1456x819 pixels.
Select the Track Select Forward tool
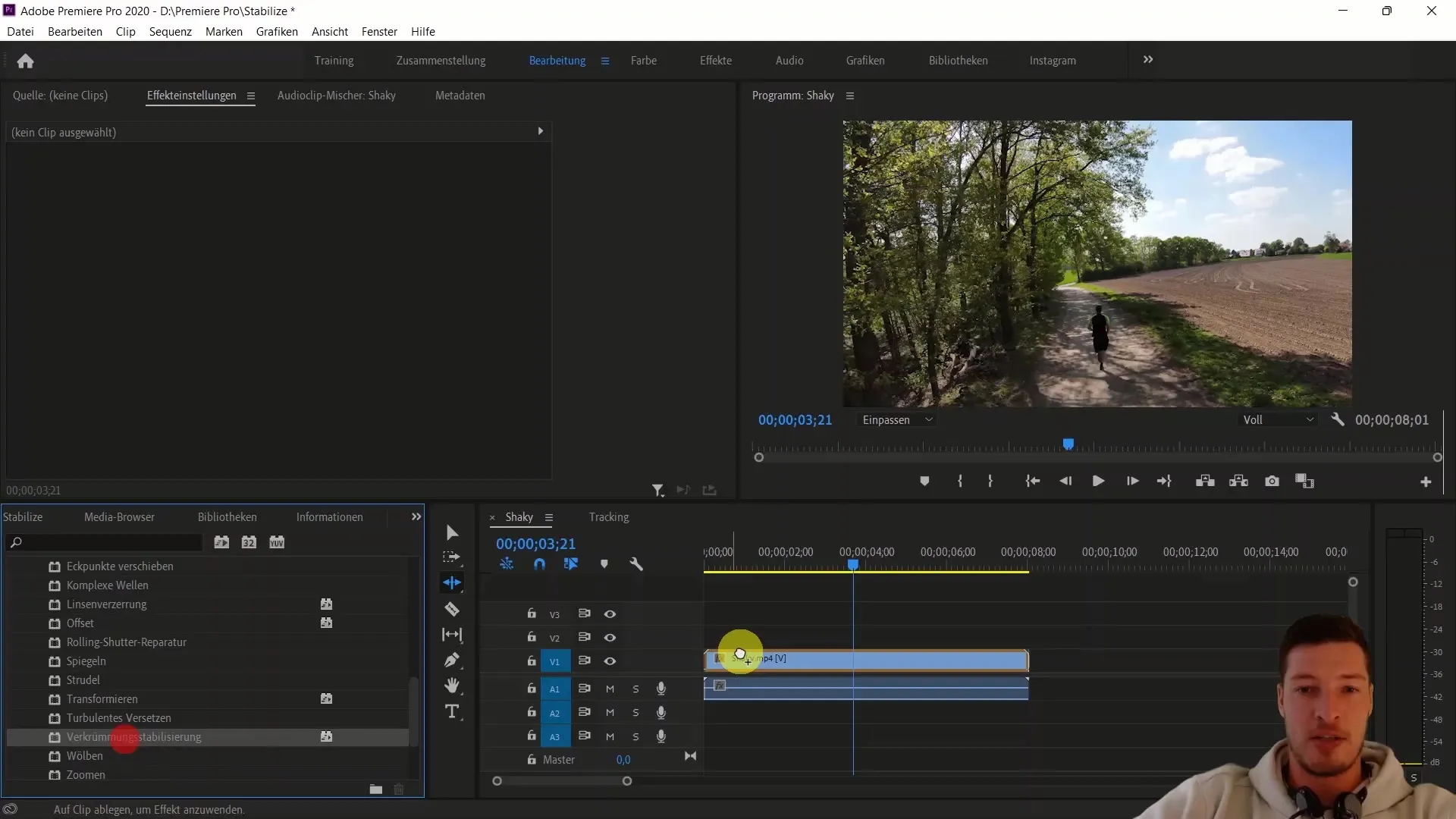[452, 557]
